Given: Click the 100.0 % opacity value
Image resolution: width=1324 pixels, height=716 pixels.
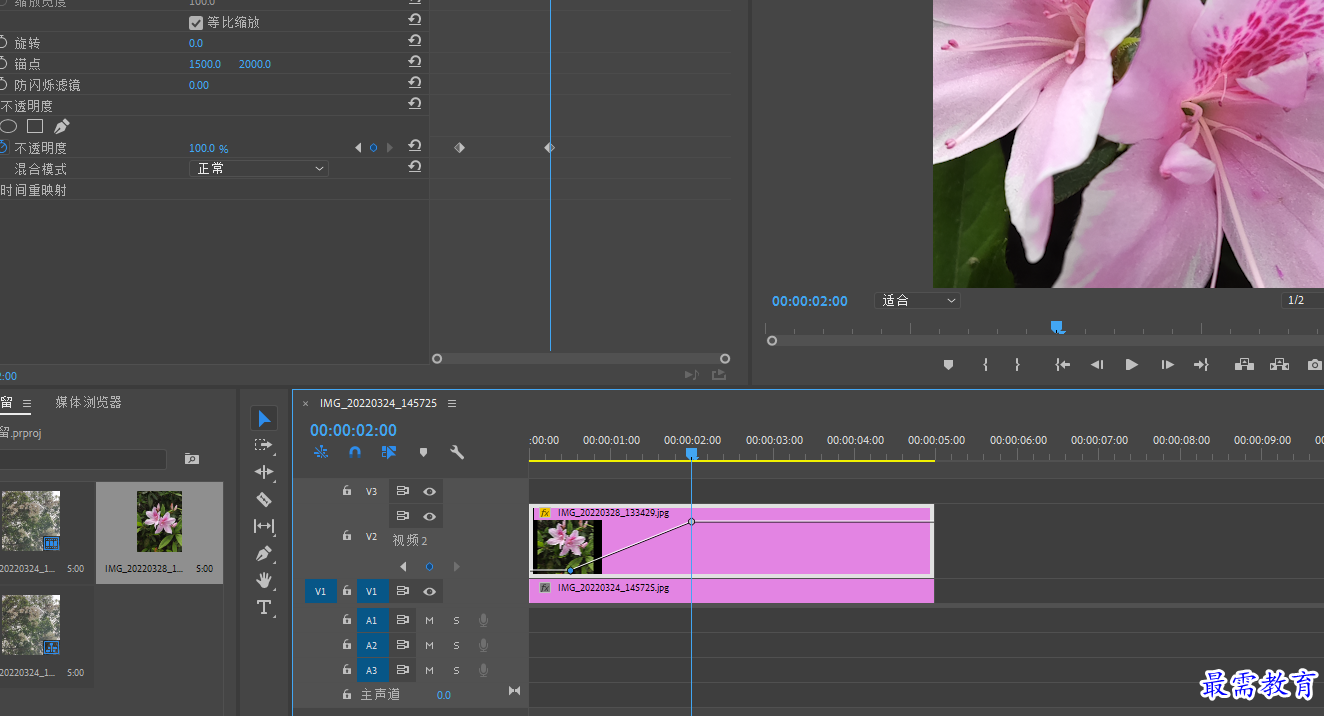Looking at the screenshot, I should click(x=209, y=148).
